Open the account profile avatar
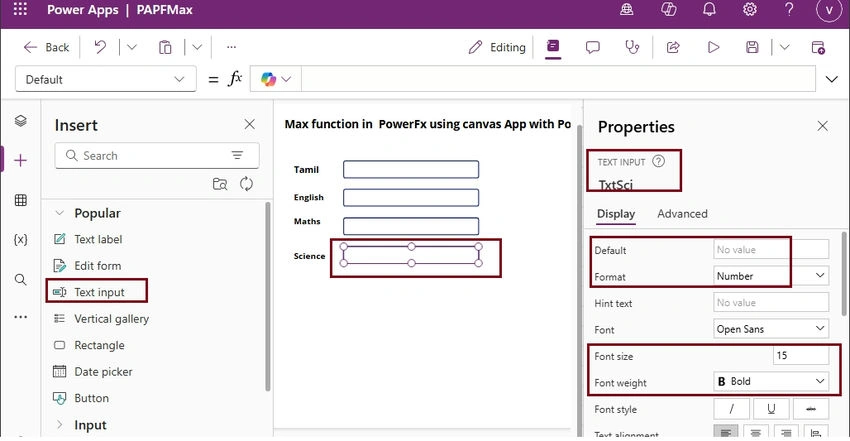850x441 pixels. [x=829, y=10]
